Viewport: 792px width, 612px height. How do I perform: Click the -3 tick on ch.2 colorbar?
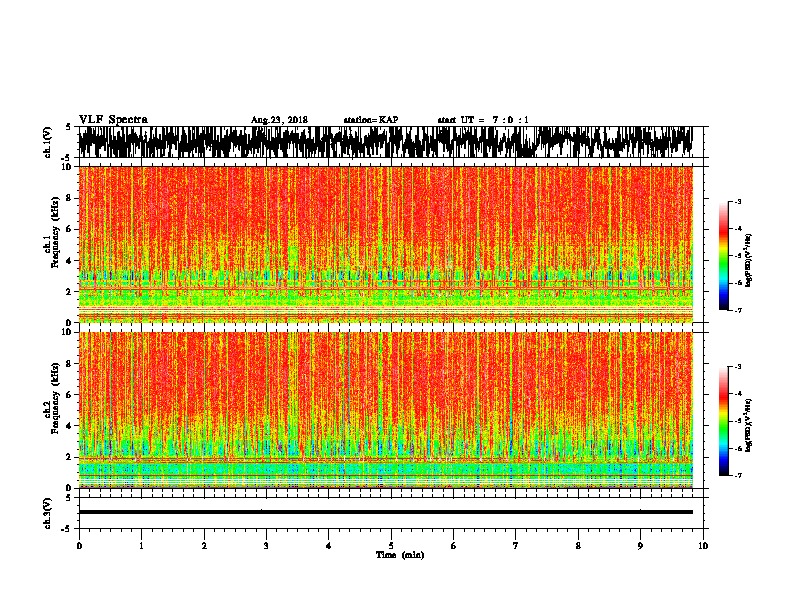(738, 367)
